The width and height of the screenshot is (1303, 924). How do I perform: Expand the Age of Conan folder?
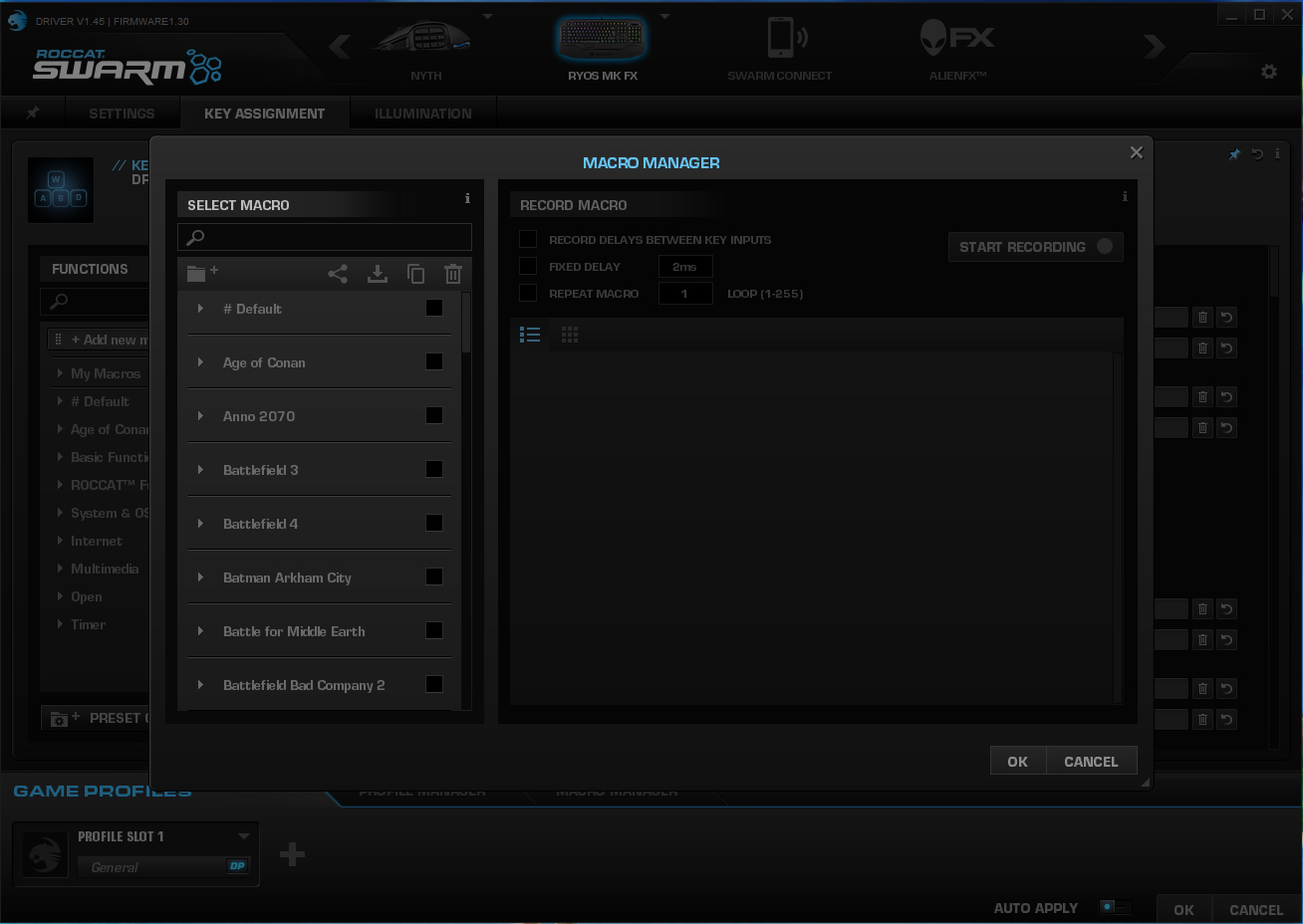(200, 362)
